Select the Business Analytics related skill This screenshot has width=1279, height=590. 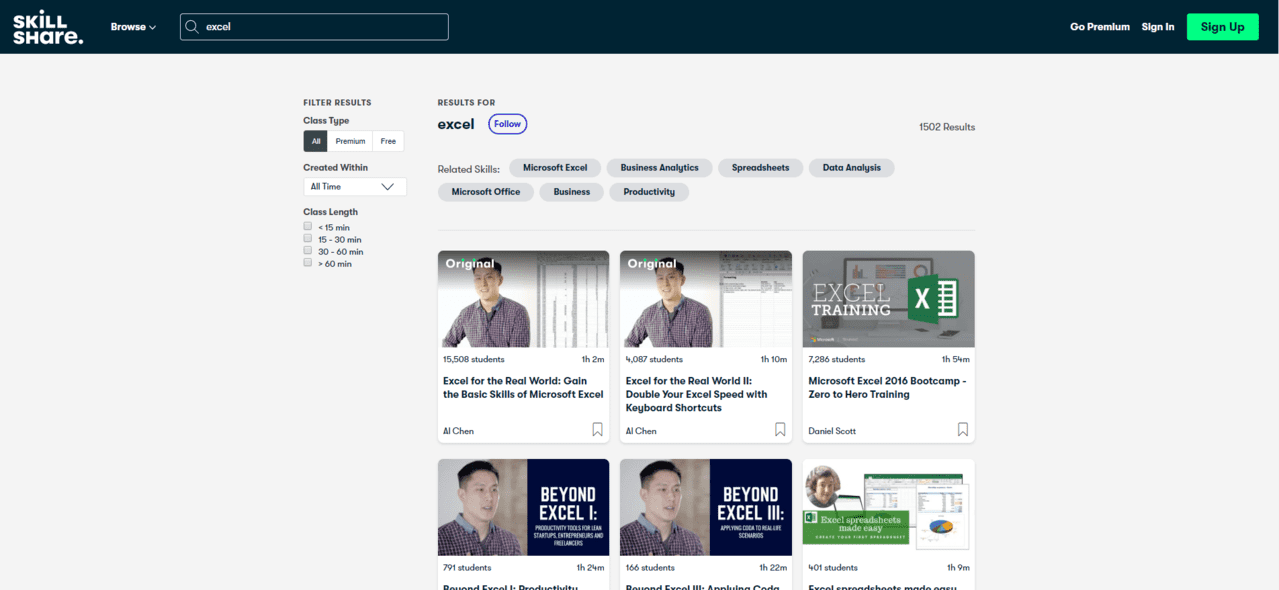click(x=659, y=168)
